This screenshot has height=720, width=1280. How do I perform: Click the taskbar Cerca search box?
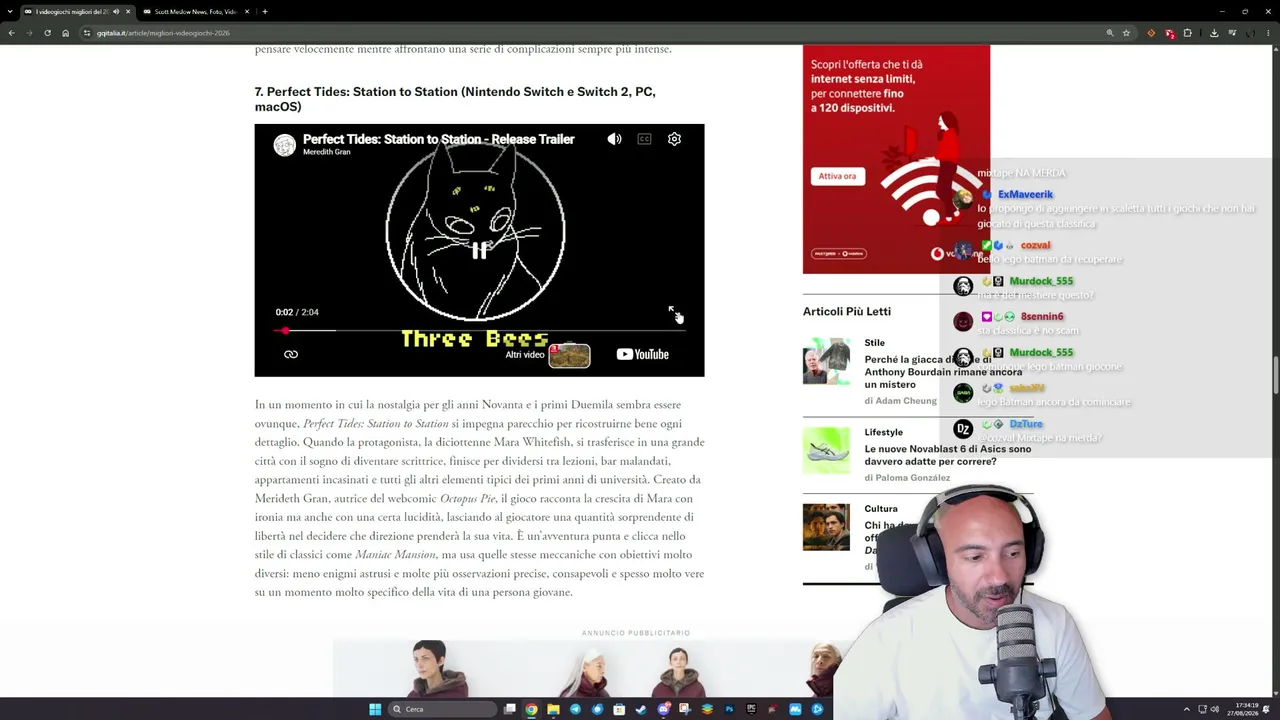[442, 709]
